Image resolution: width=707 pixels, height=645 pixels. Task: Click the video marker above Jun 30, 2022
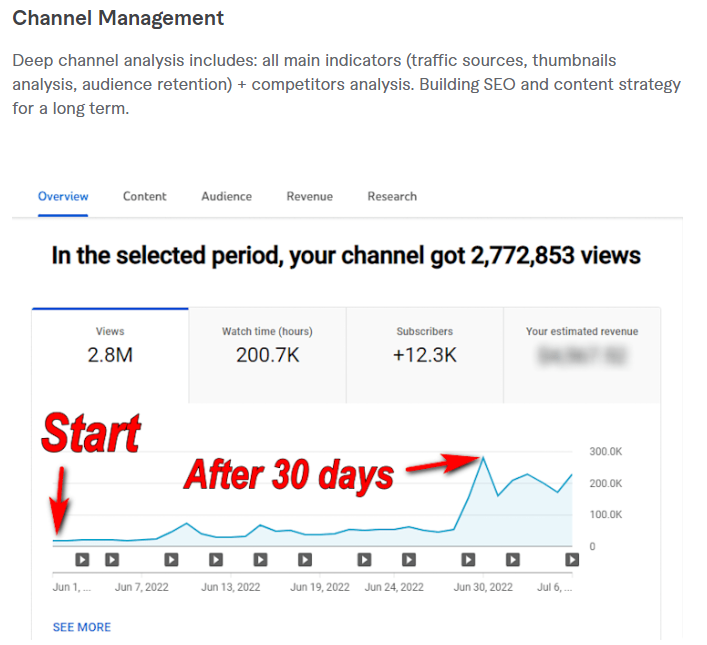468,560
